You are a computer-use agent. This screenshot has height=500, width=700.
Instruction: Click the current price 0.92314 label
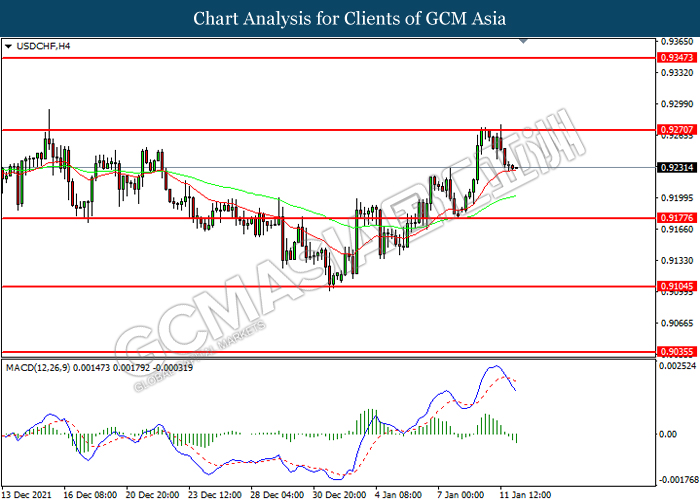[677, 167]
